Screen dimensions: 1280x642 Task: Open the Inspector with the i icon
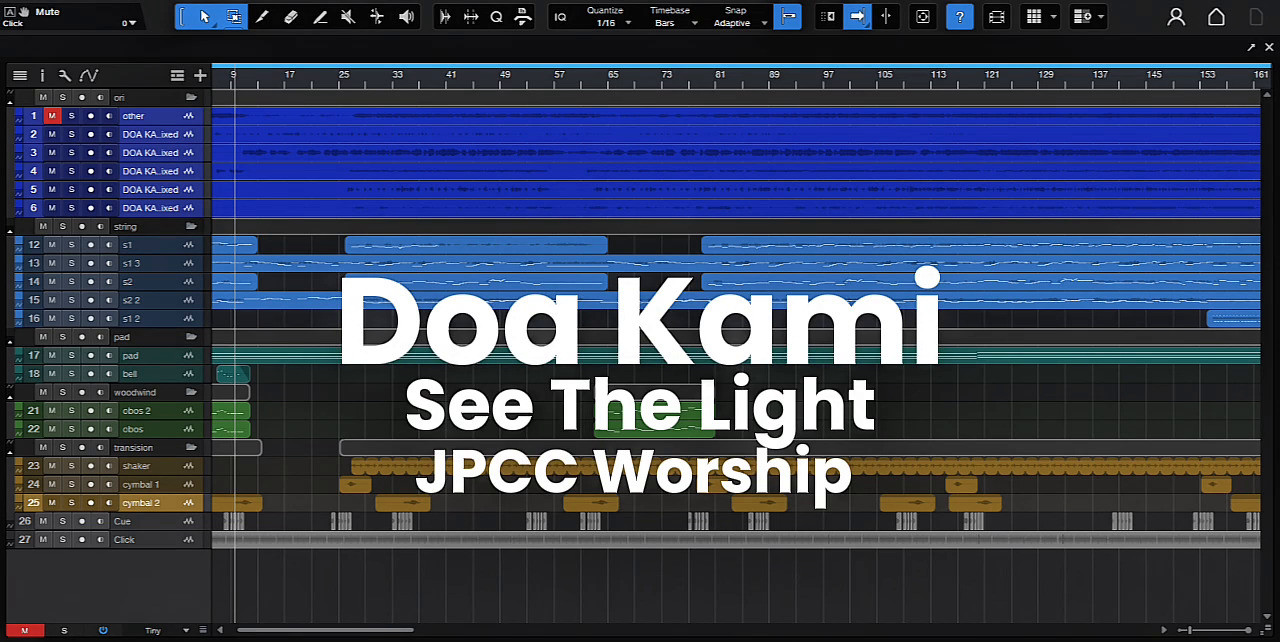click(x=42, y=75)
